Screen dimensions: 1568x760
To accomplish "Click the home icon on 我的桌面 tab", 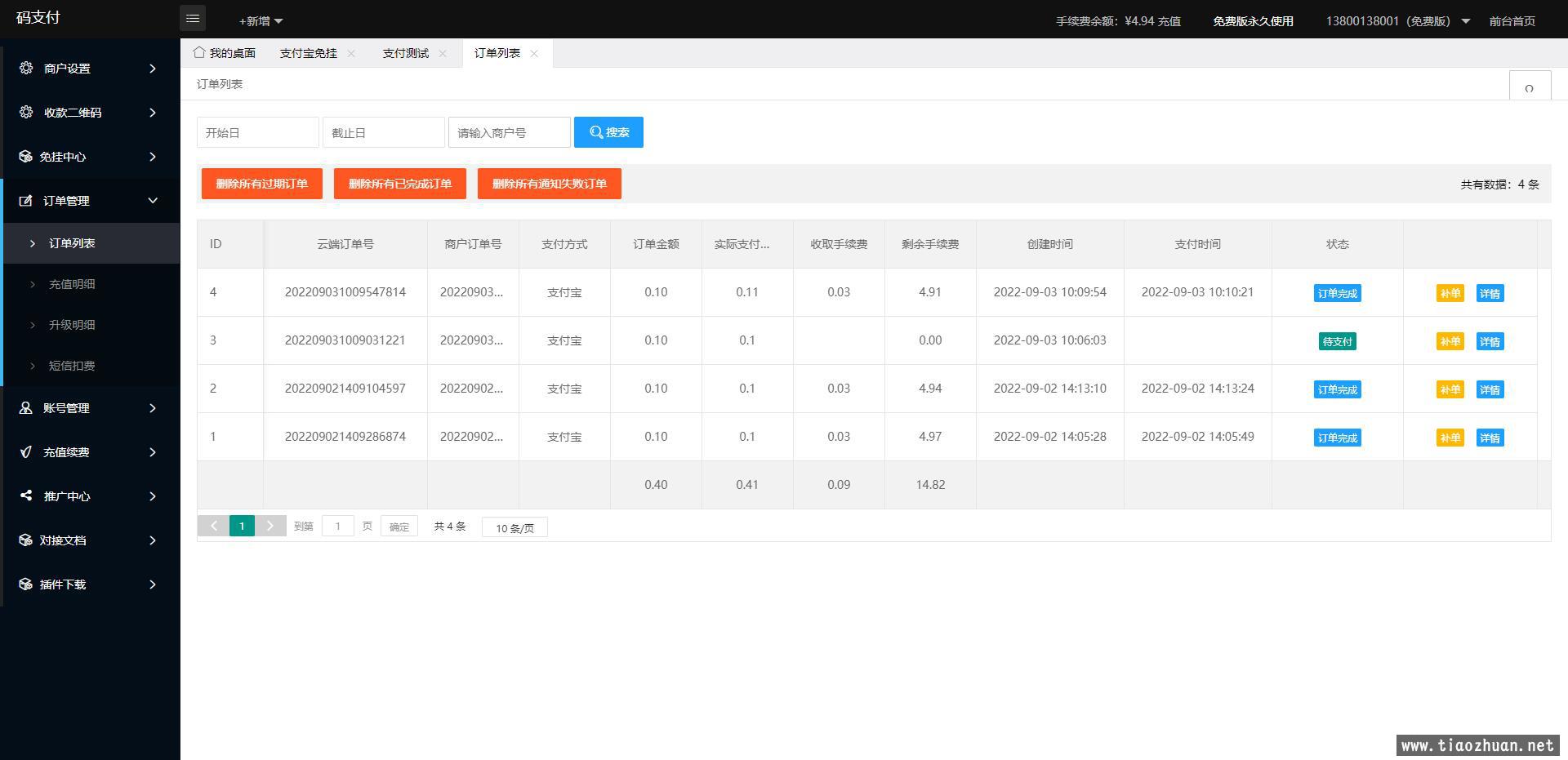I will (x=199, y=52).
